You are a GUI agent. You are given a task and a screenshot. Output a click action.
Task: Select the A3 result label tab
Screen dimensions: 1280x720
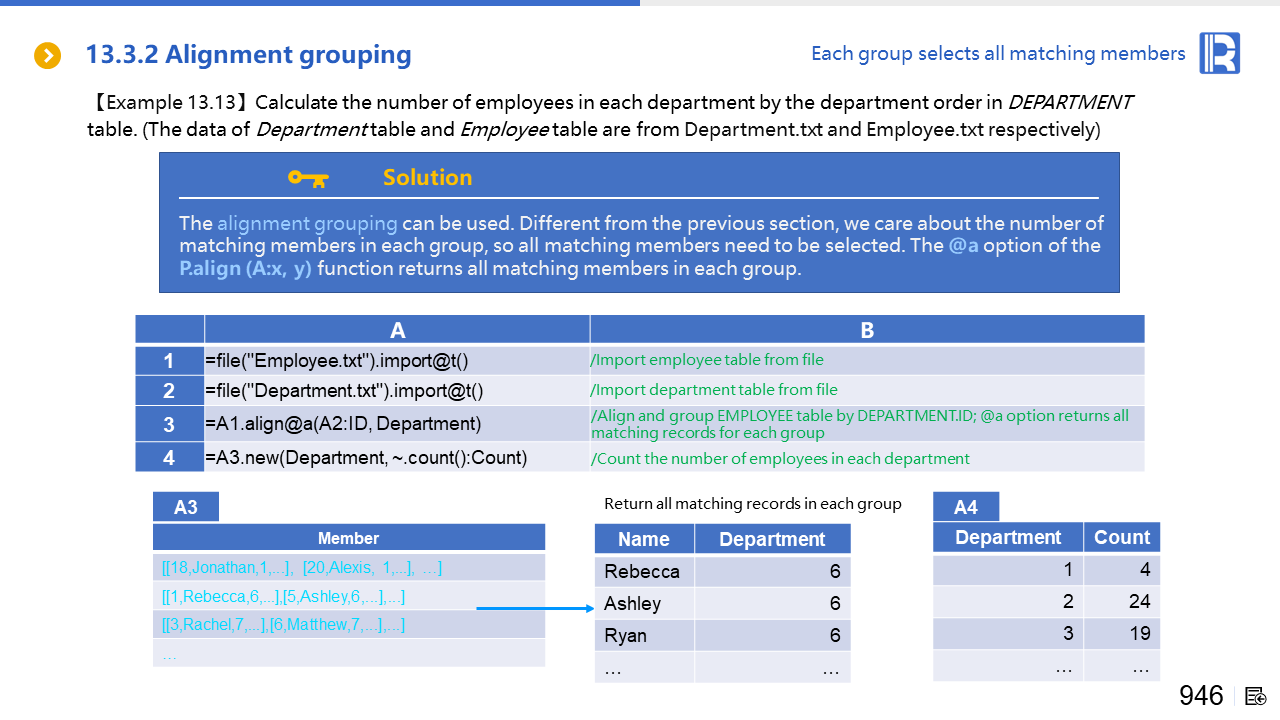click(x=185, y=507)
